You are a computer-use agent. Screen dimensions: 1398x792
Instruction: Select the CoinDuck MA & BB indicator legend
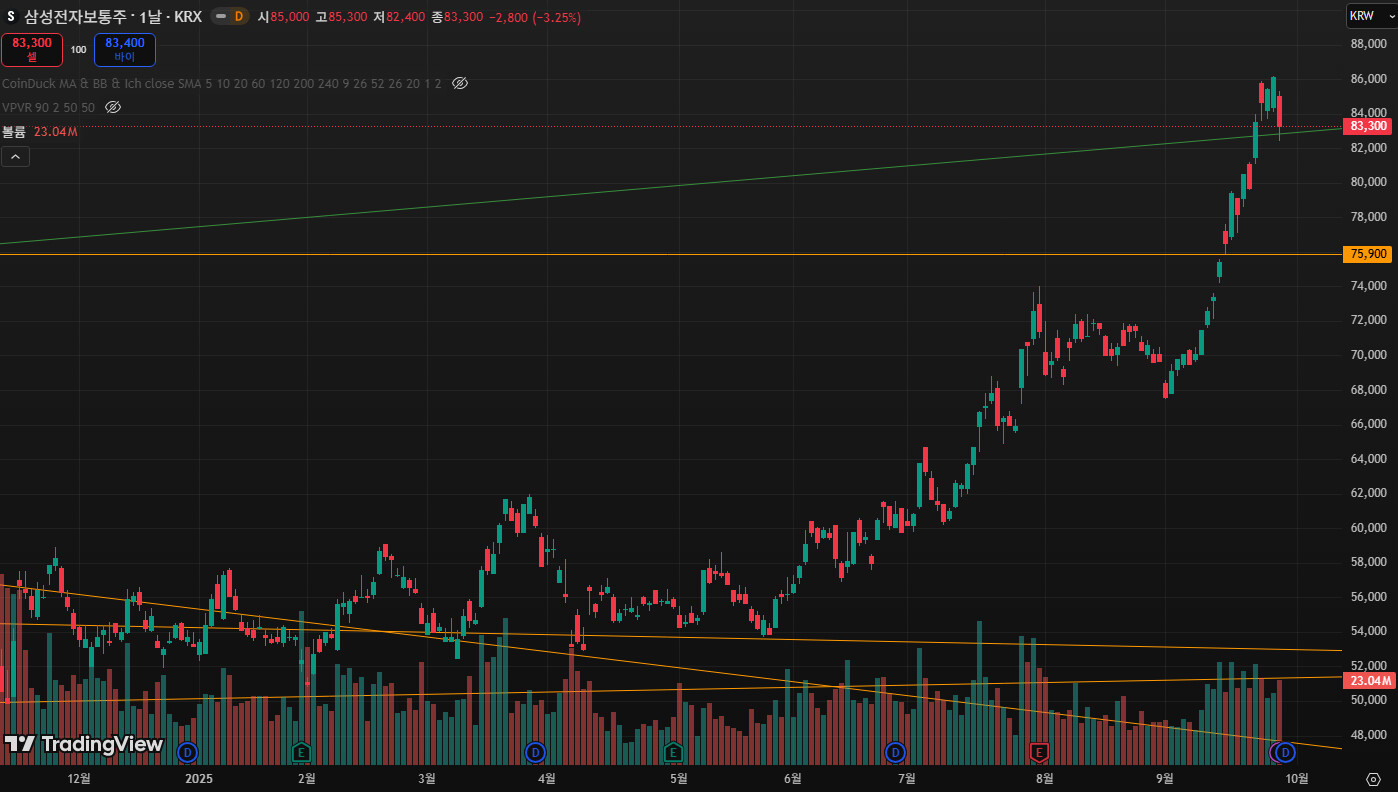(222, 83)
